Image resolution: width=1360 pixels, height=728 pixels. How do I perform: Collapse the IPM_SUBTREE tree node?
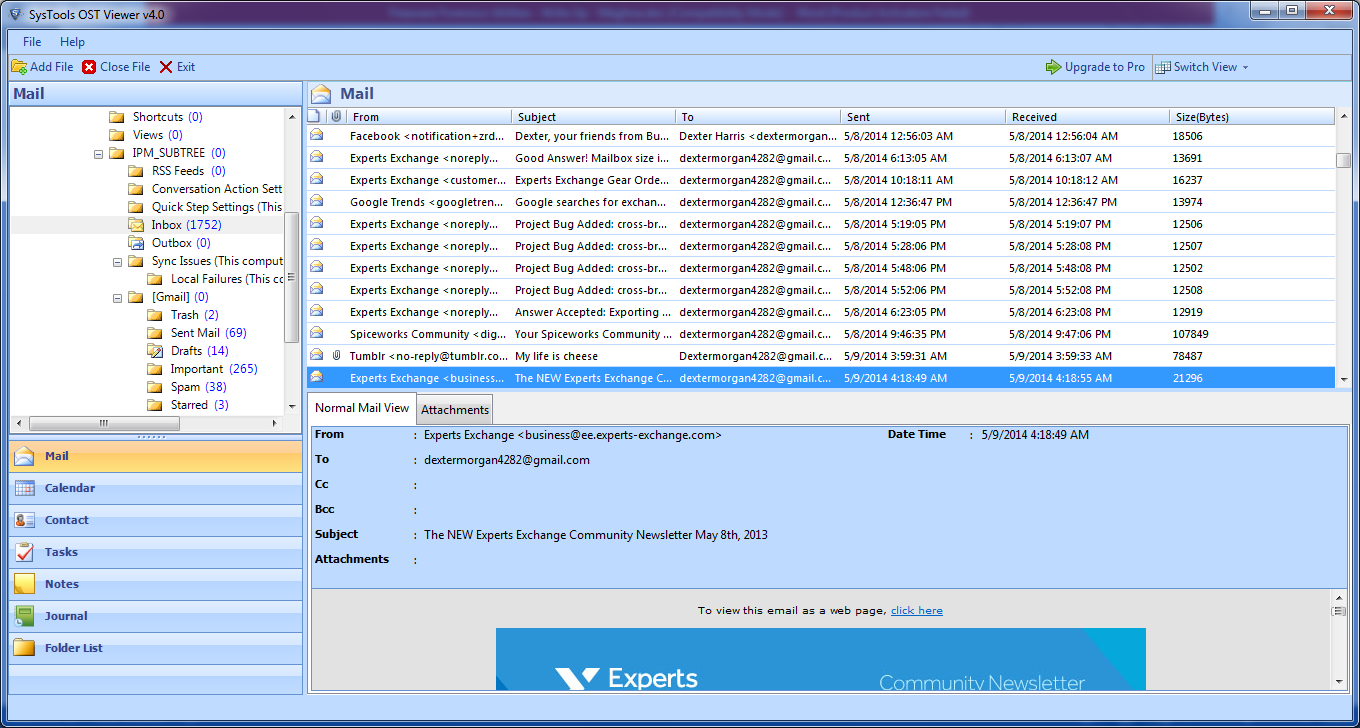98,154
